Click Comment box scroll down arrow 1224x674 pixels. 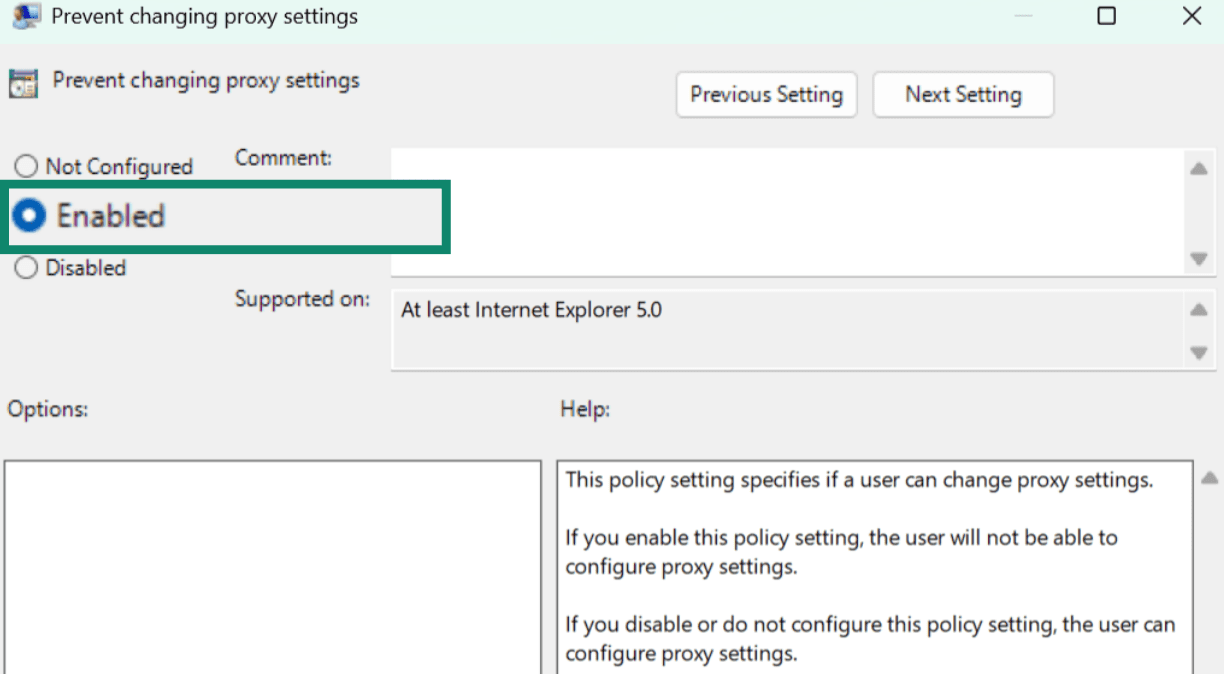tap(1198, 259)
